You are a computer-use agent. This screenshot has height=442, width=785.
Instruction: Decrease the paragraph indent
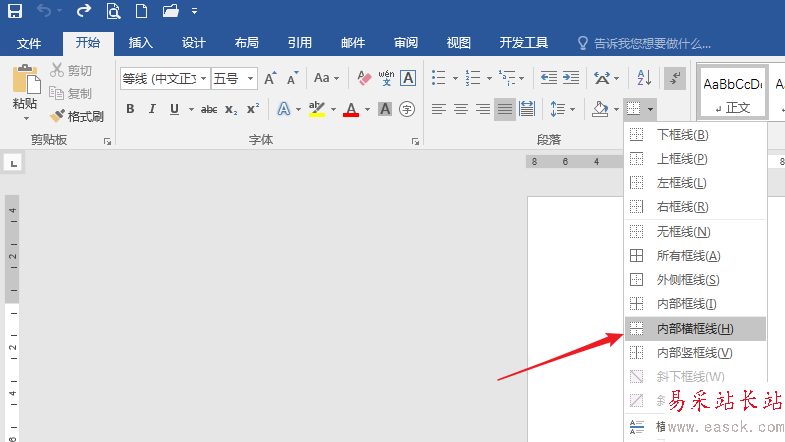click(x=549, y=78)
